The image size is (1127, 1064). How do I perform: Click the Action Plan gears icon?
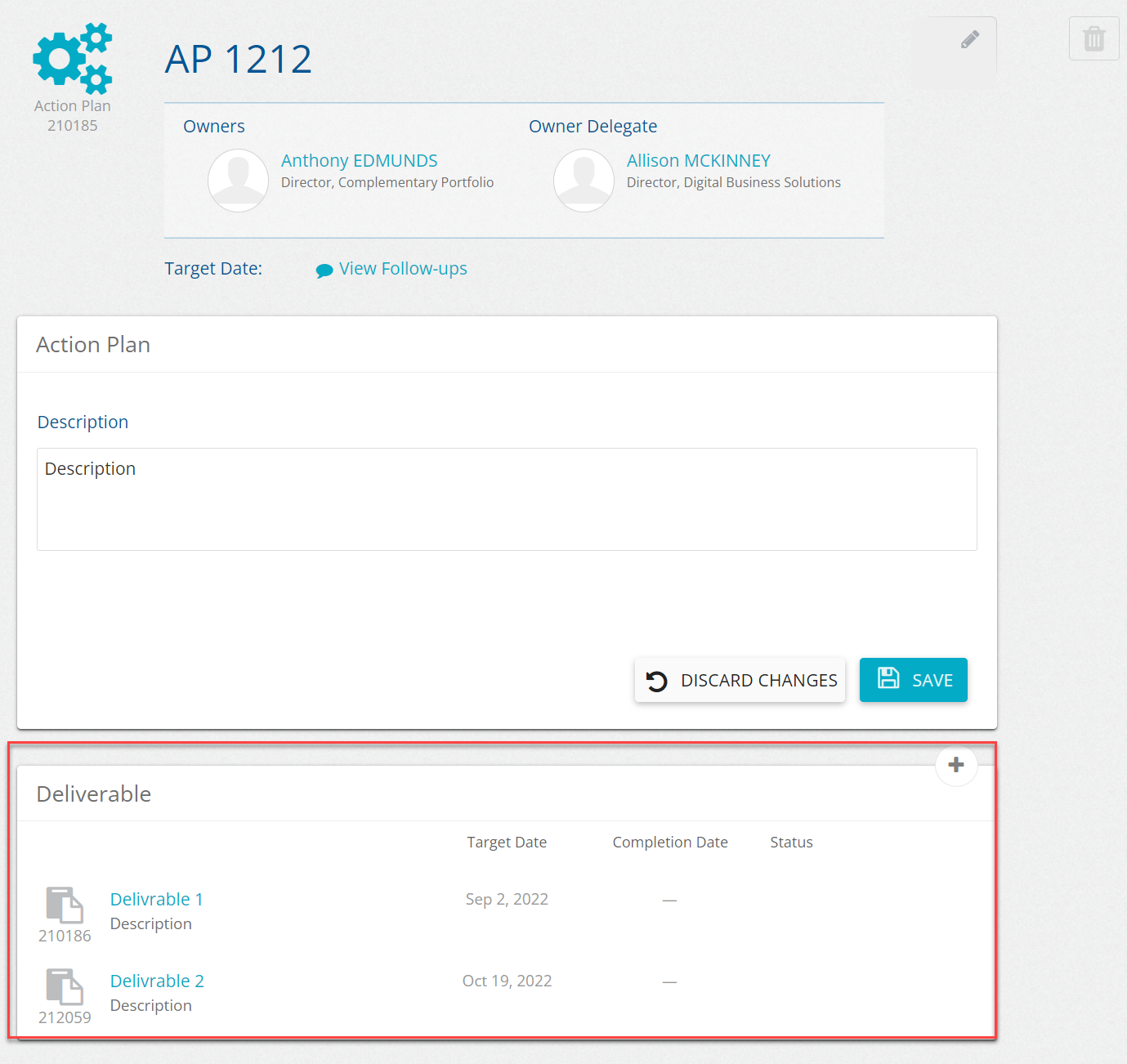72,58
